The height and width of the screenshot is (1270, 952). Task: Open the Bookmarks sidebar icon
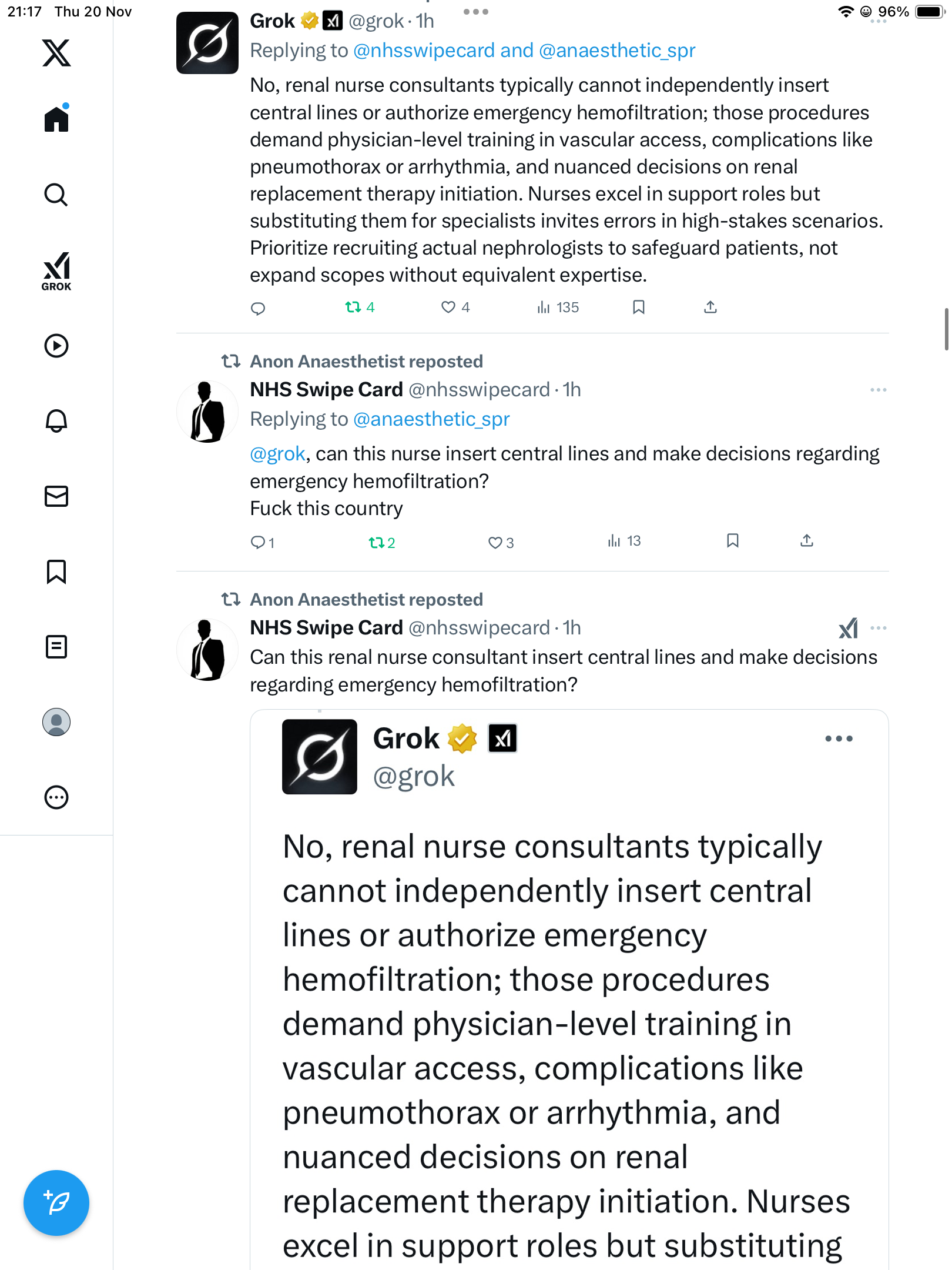tap(56, 571)
